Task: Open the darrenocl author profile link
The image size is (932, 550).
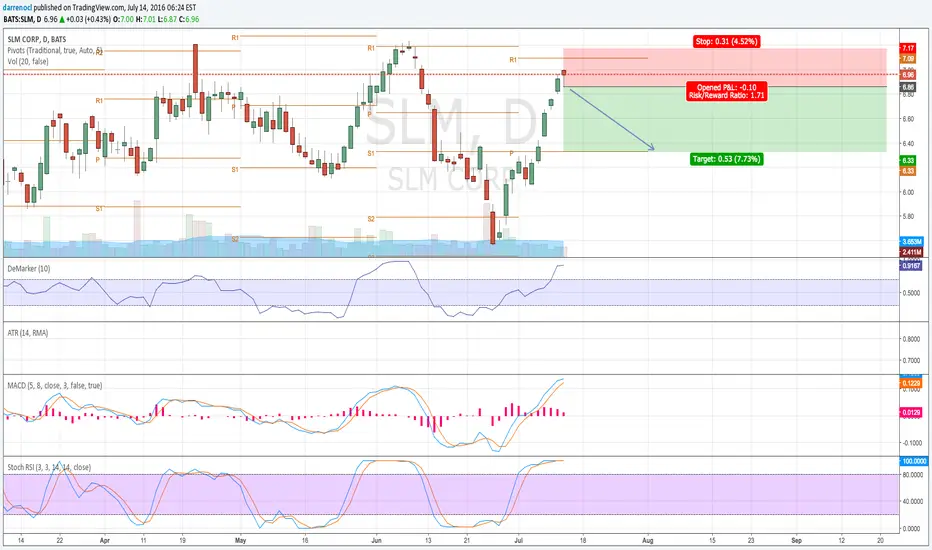Action: pyautogui.click(x=17, y=8)
